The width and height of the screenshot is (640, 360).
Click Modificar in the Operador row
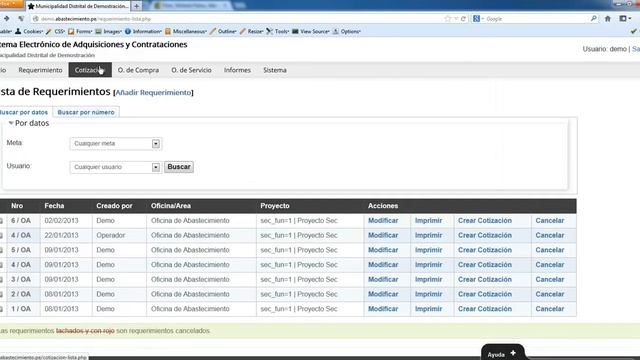383,235
